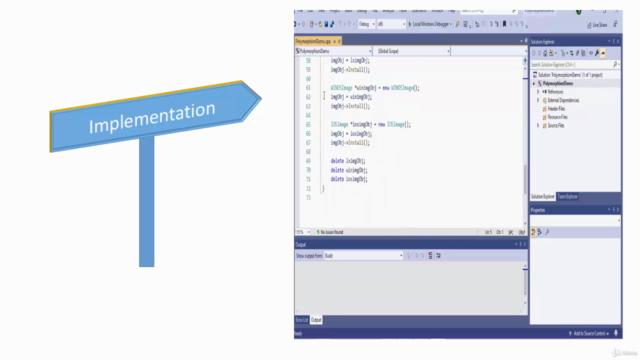Screen dimensions: 640x360
Task: Expand the References node
Action: point(538,92)
